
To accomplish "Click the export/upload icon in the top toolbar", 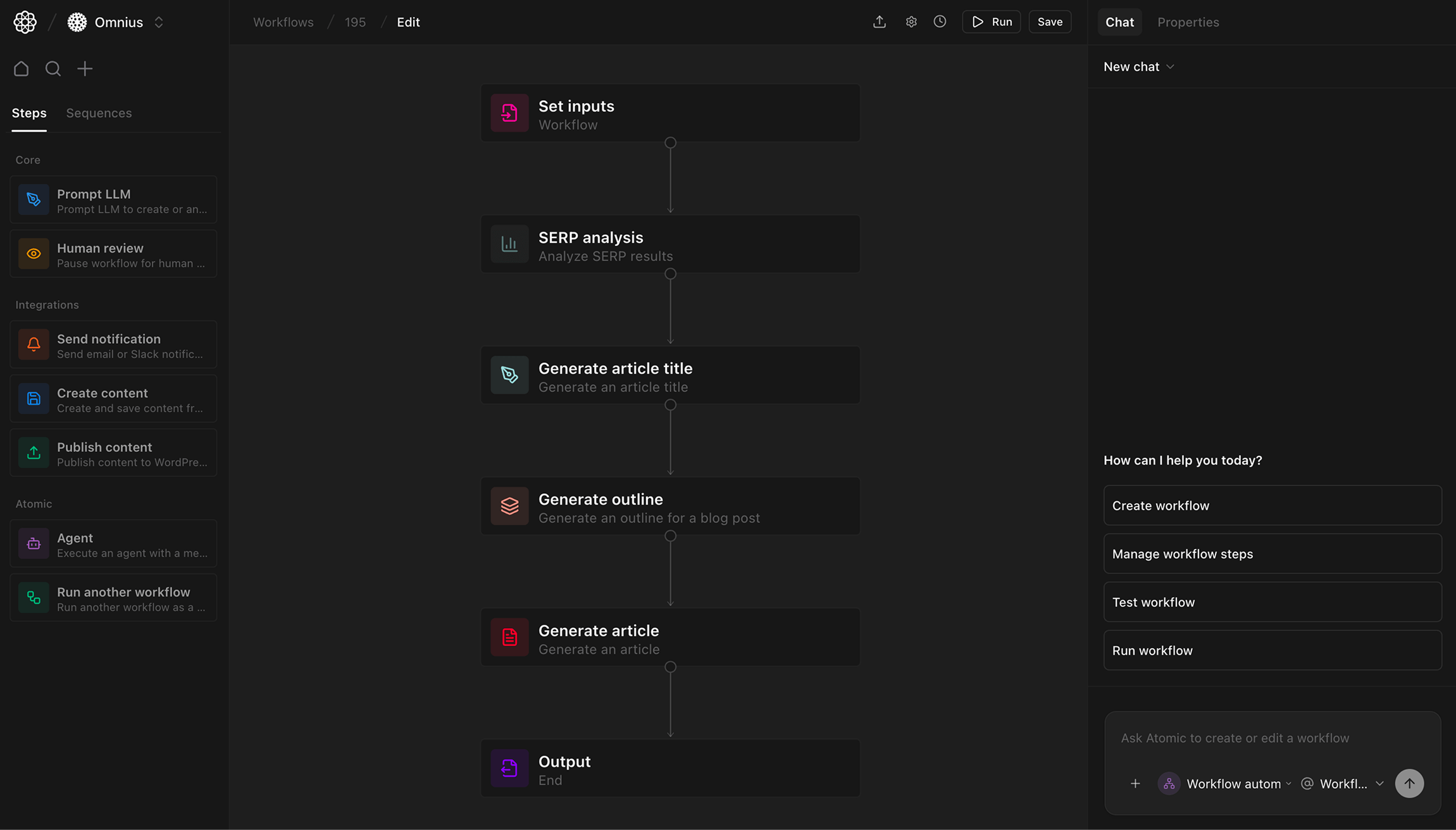I will click(x=879, y=22).
